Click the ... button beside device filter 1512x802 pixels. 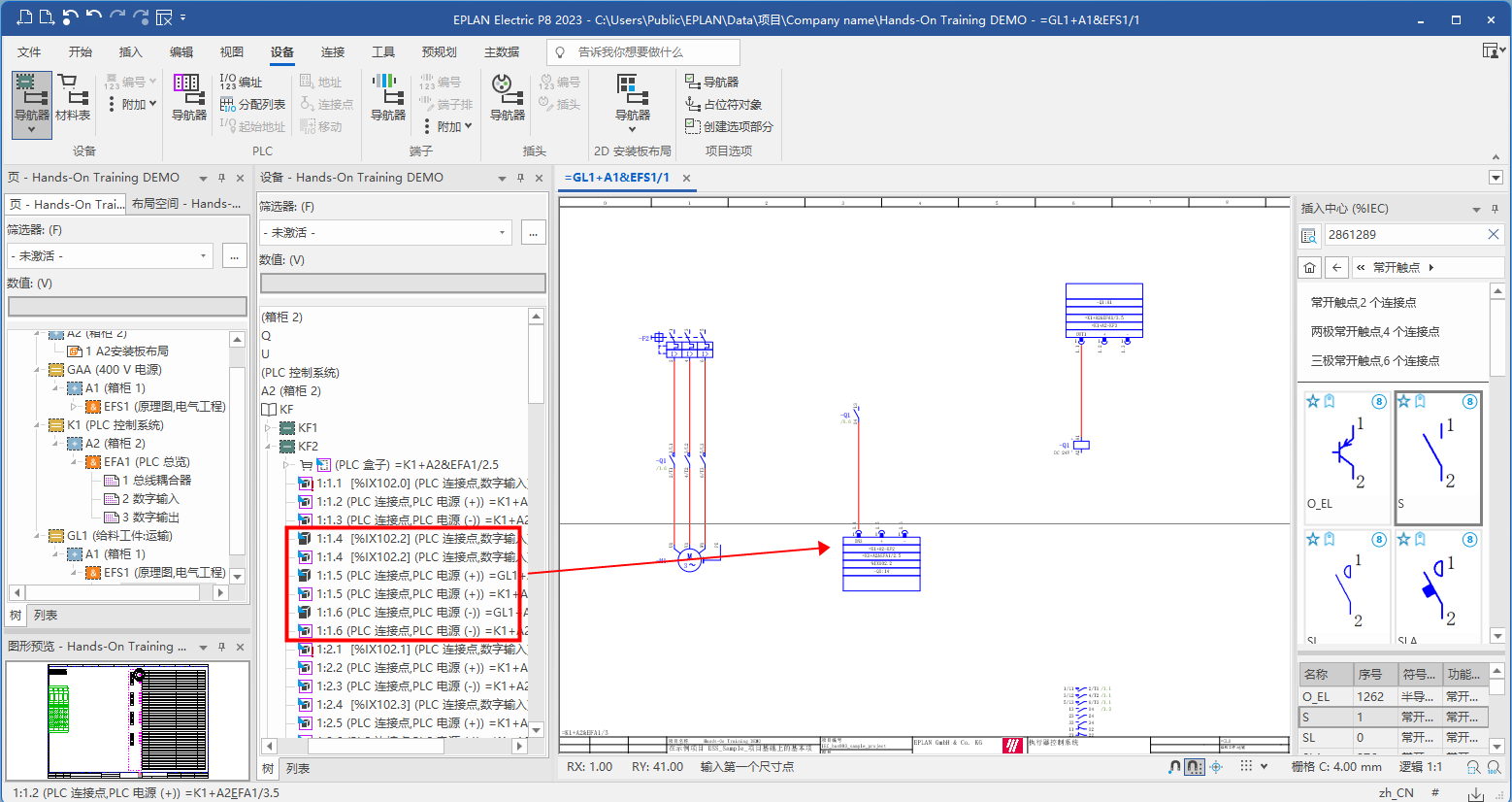(534, 232)
